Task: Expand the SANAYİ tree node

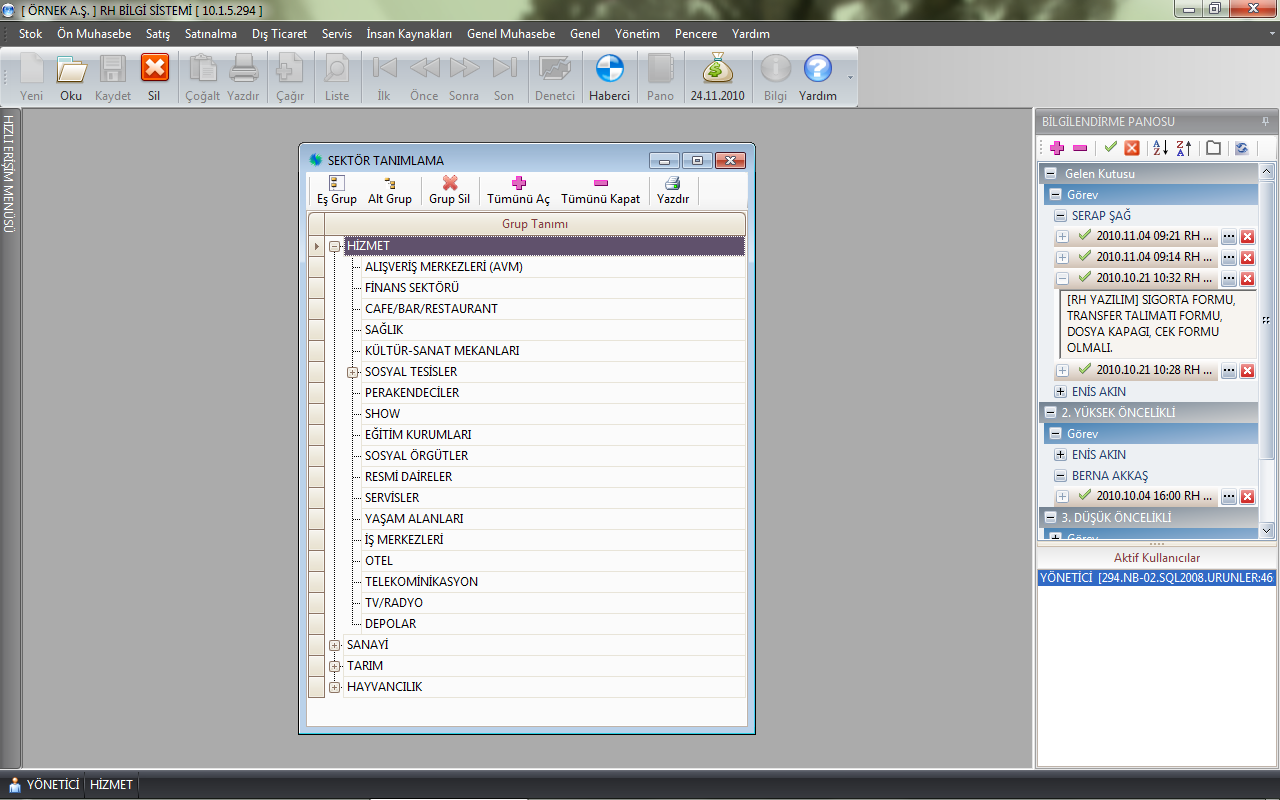Action: [x=335, y=645]
